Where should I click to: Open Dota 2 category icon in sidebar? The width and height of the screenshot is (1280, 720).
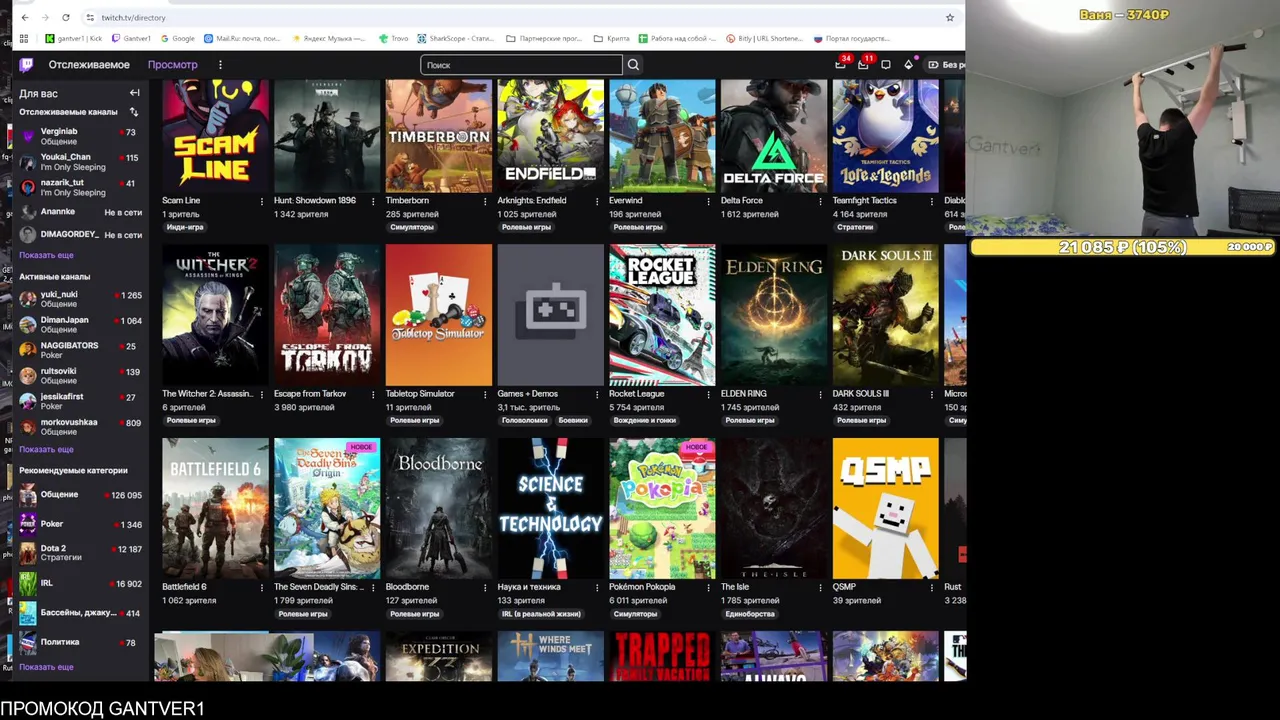click(x=28, y=553)
